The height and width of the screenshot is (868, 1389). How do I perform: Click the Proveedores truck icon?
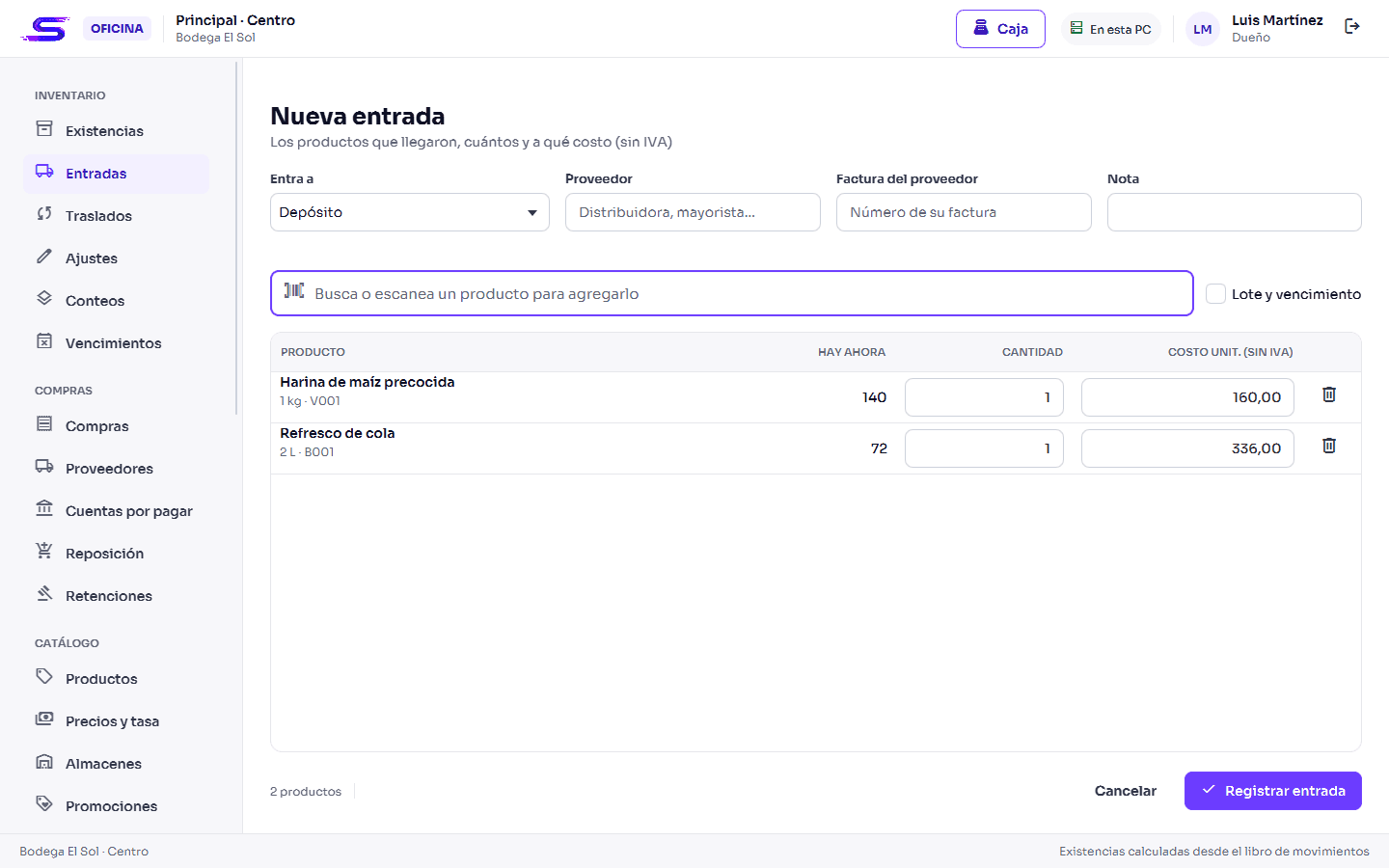44,467
